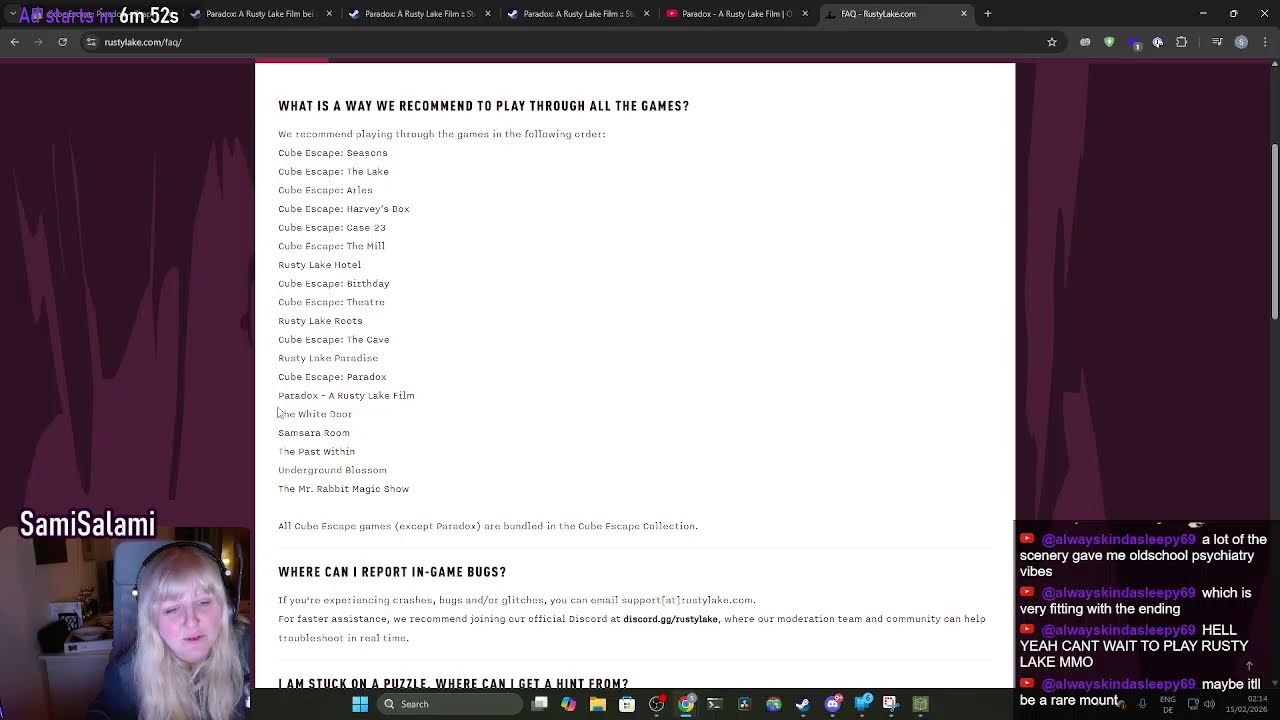
Task: Click the 'Cube Escape: Paradox' entry
Action: (x=332, y=377)
